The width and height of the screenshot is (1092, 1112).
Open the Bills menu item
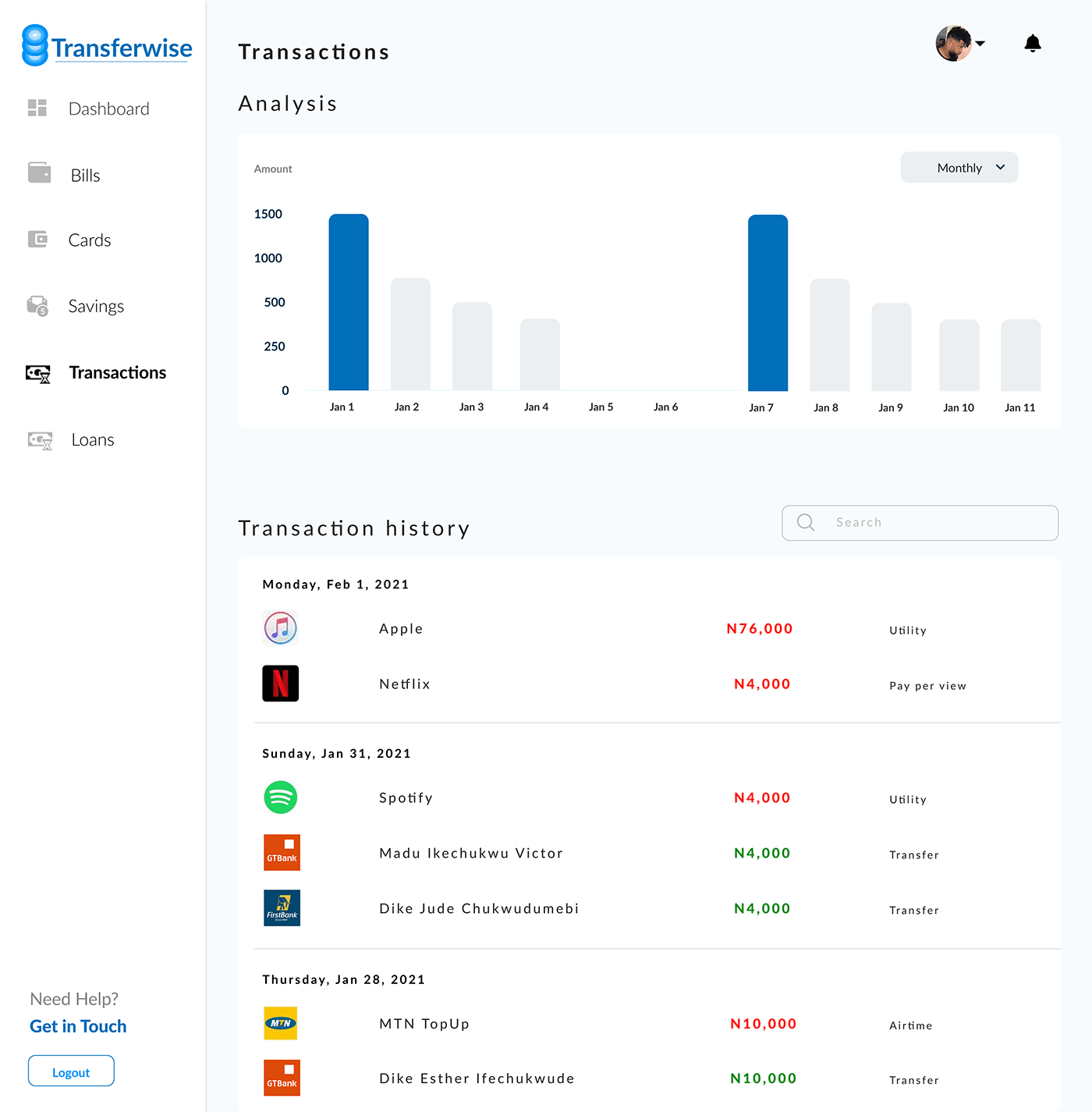point(86,176)
